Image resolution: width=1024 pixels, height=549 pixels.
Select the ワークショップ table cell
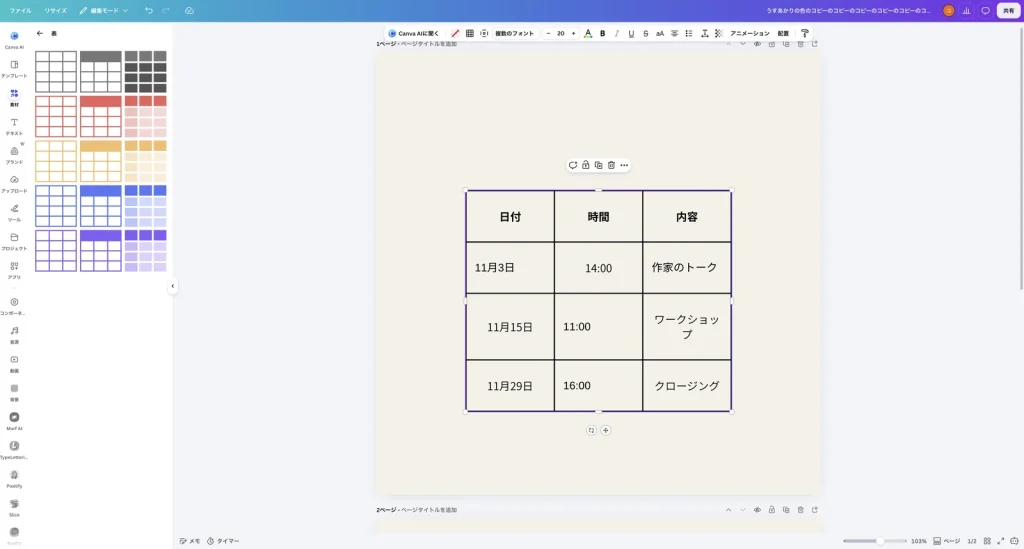coord(686,326)
